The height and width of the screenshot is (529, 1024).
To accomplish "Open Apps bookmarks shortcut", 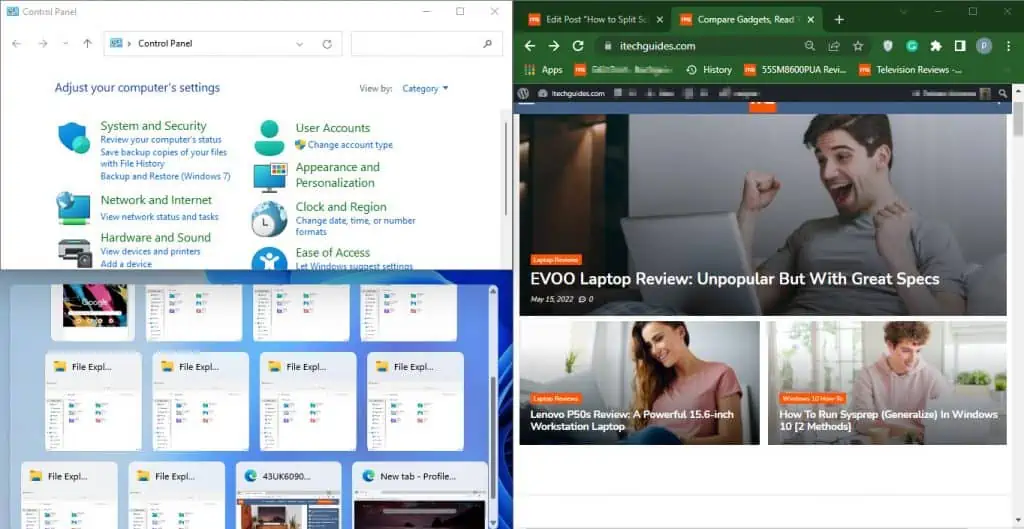I will [543, 69].
